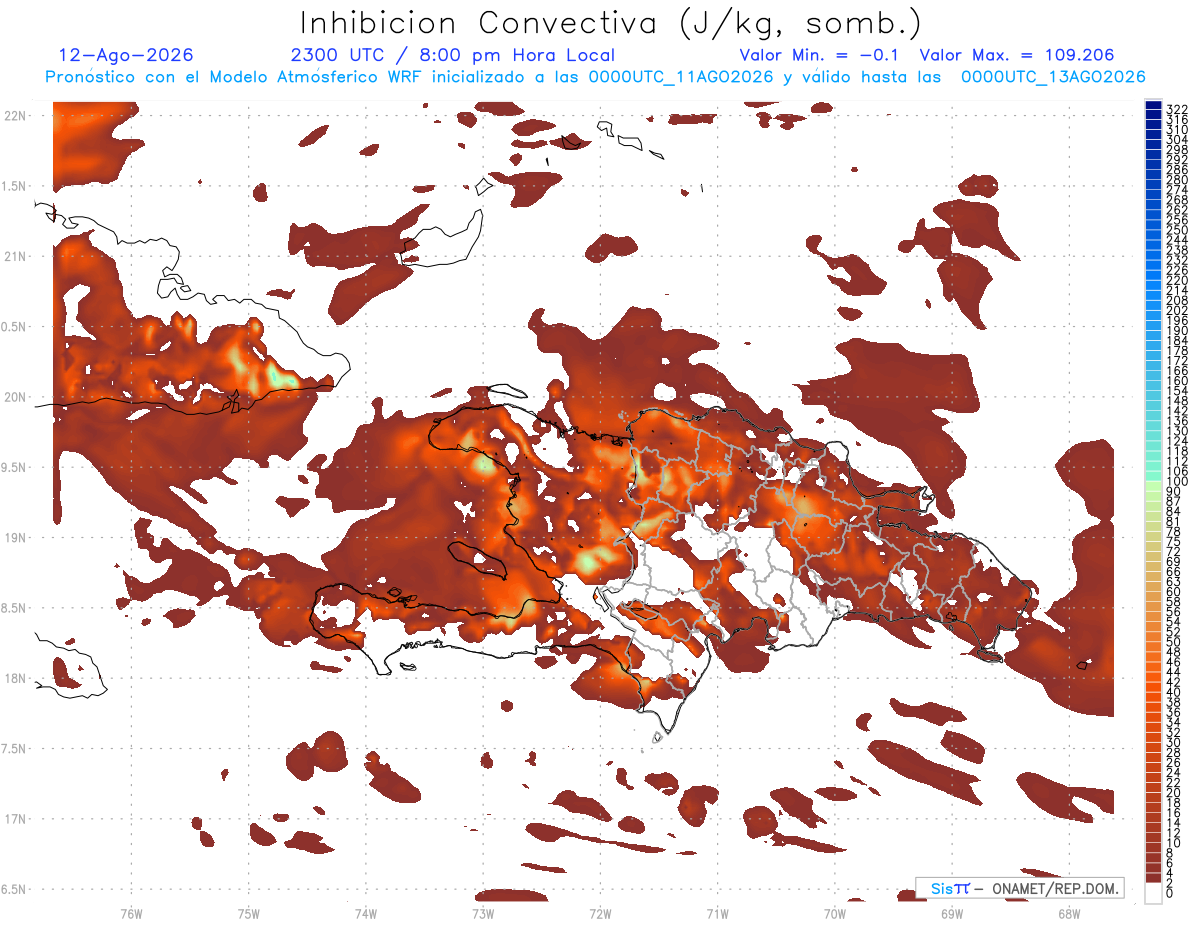Click the "21N" latitude label
Viewport: 1200px width, 927px height.
tap(14, 256)
